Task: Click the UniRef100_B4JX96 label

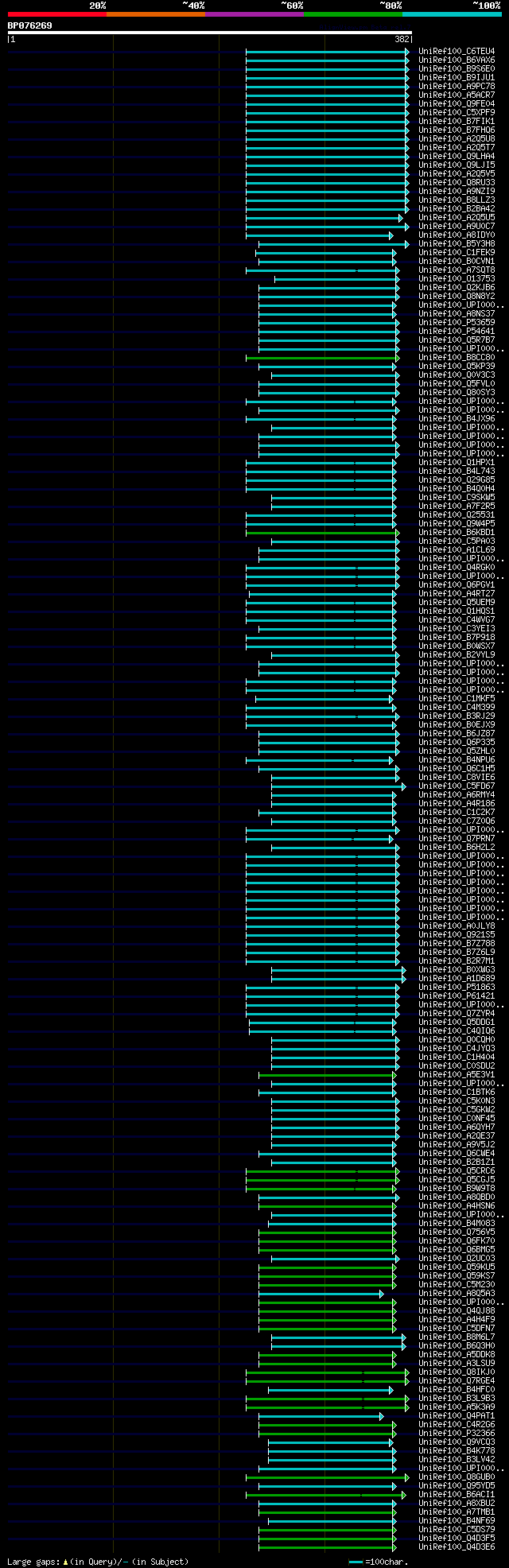Action: (457, 419)
